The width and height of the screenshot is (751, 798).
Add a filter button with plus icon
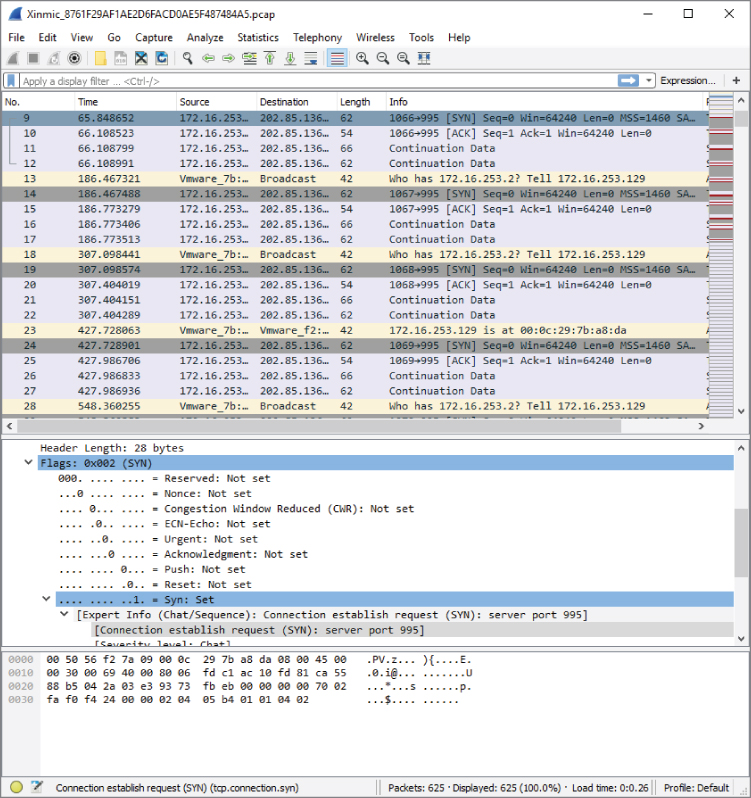[736, 80]
